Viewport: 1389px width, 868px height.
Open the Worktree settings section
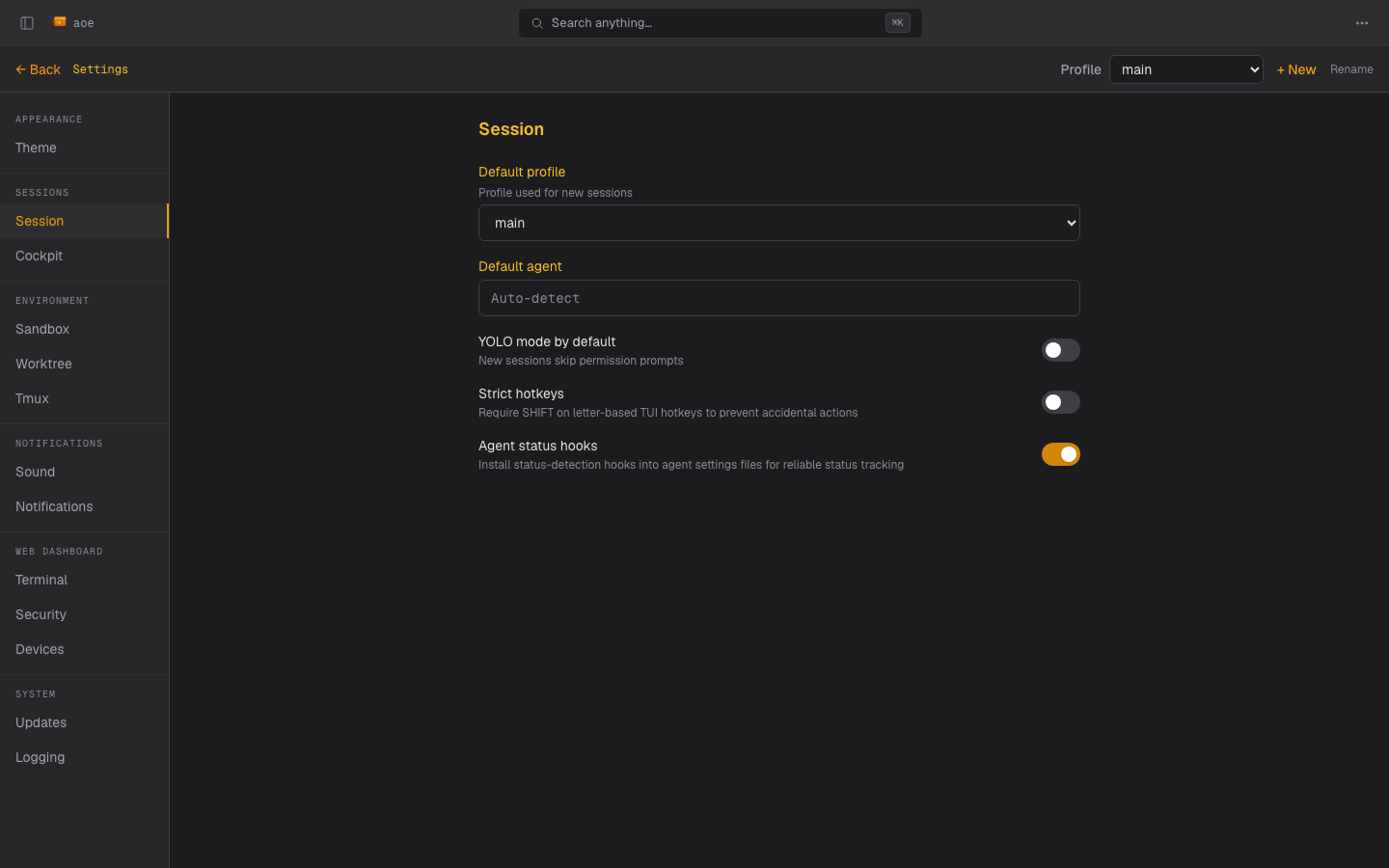point(84,364)
